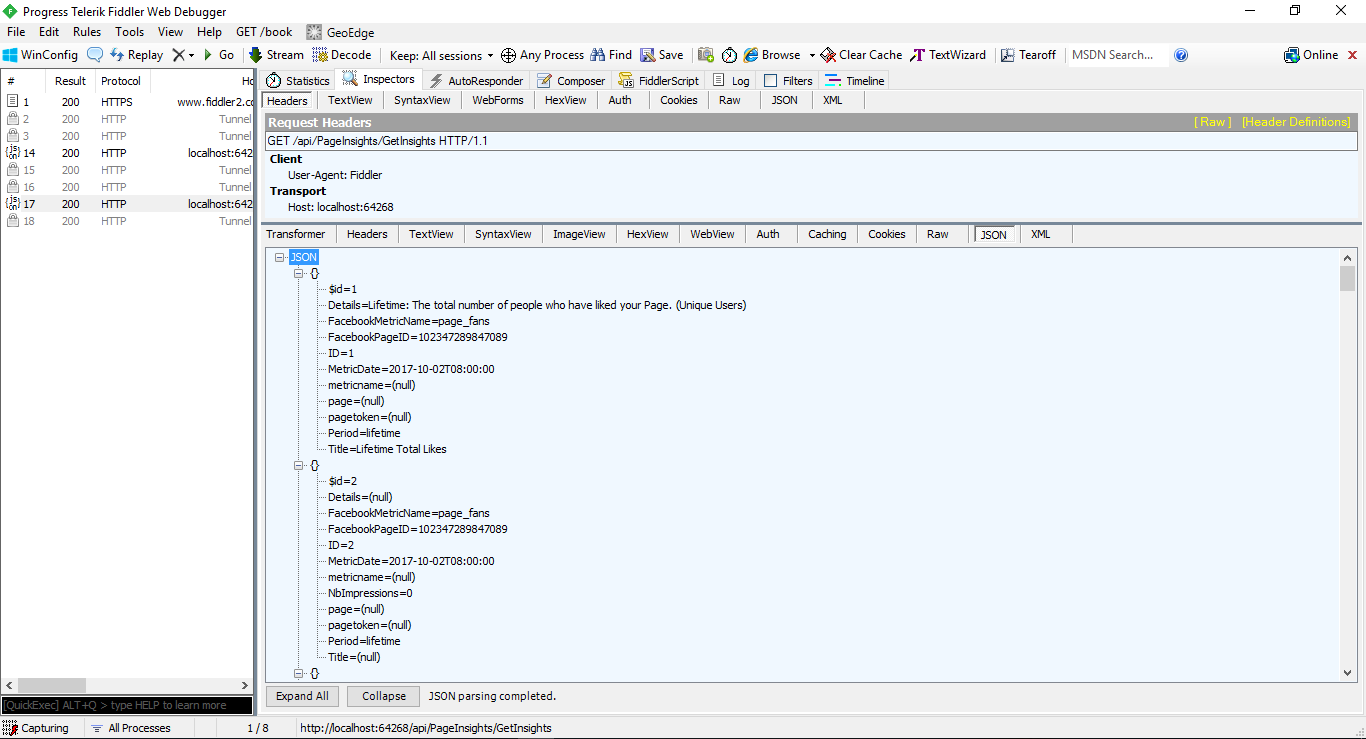The image size is (1366, 739).
Task: Collapse the object node containing $id=2
Action: click(x=299, y=465)
